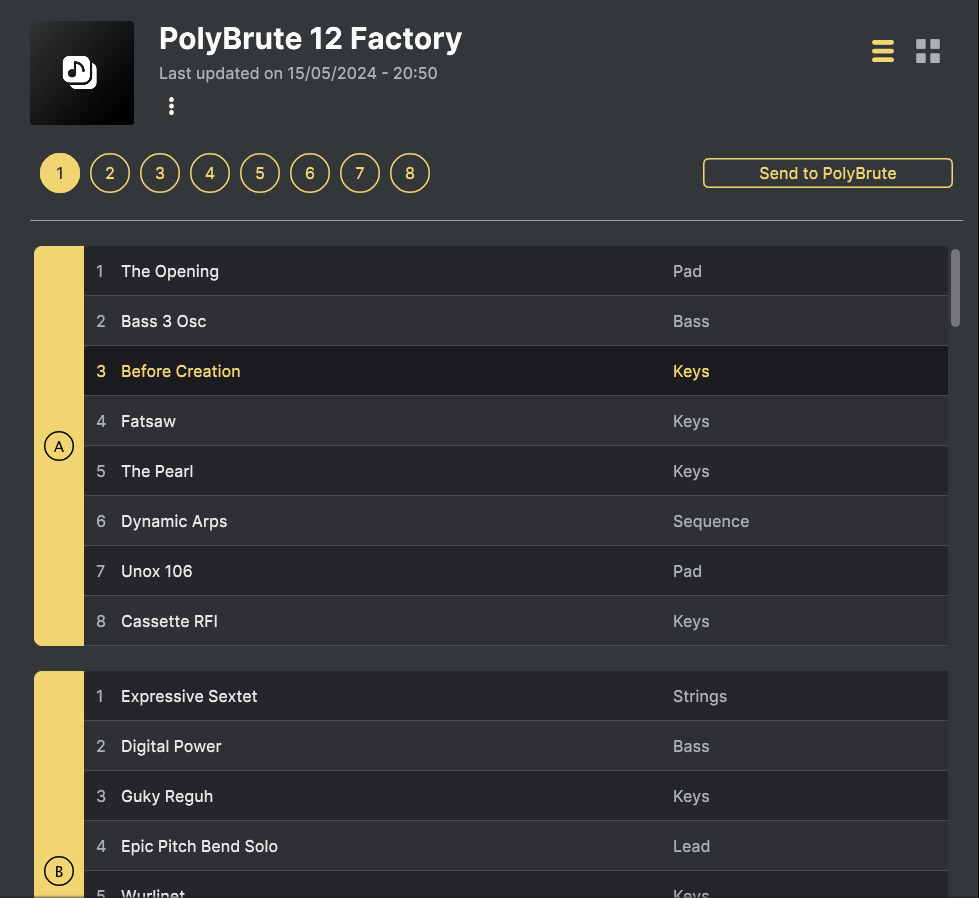Select bank page 2

(110, 173)
